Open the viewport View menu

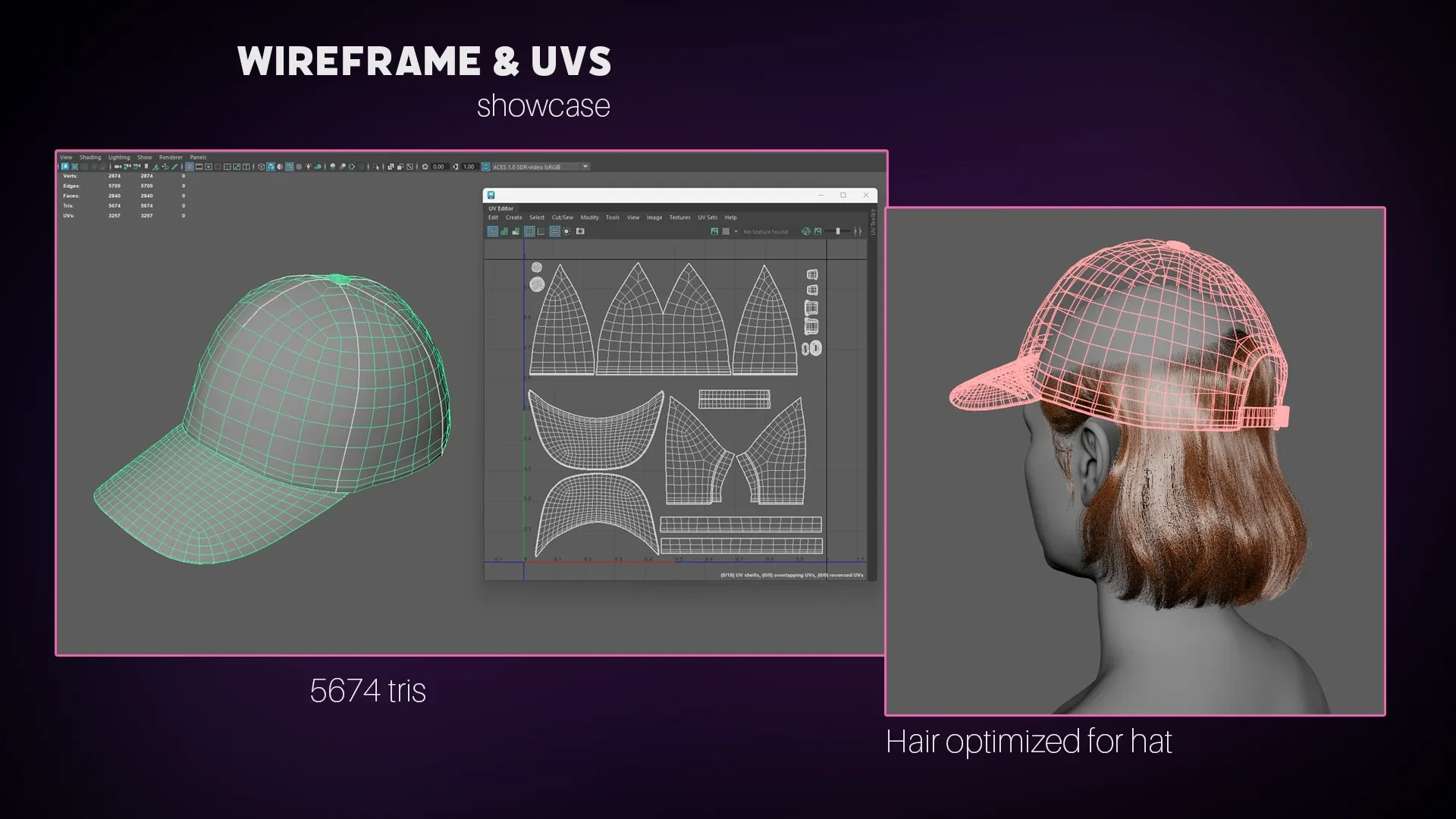point(66,158)
